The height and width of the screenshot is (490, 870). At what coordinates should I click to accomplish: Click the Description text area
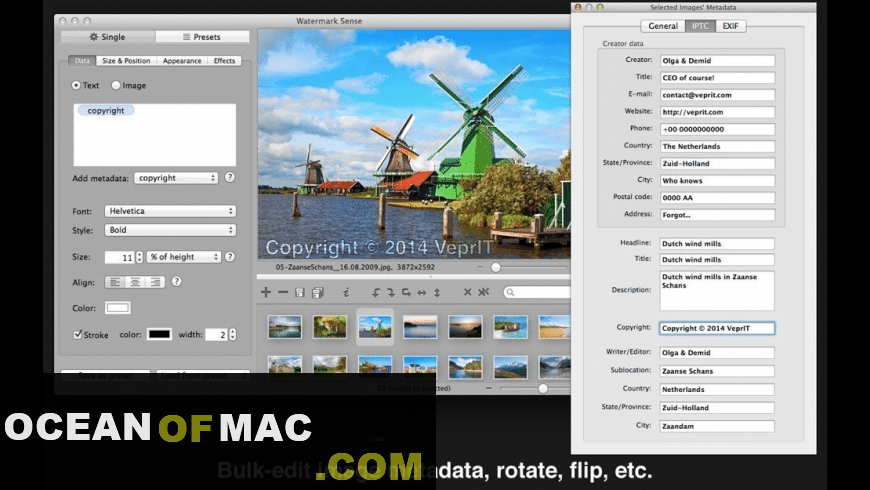click(x=717, y=291)
